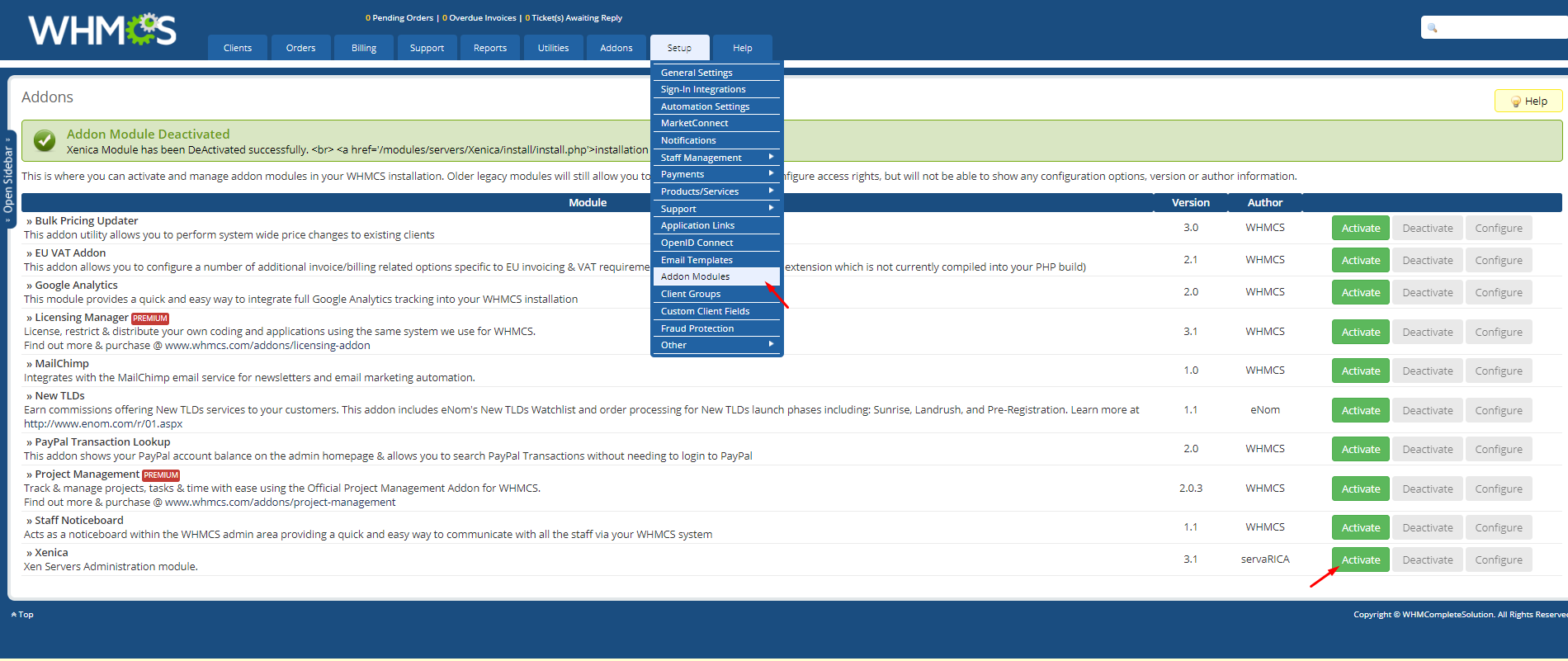
Task: Click the WHMCS logo
Action: point(102,30)
